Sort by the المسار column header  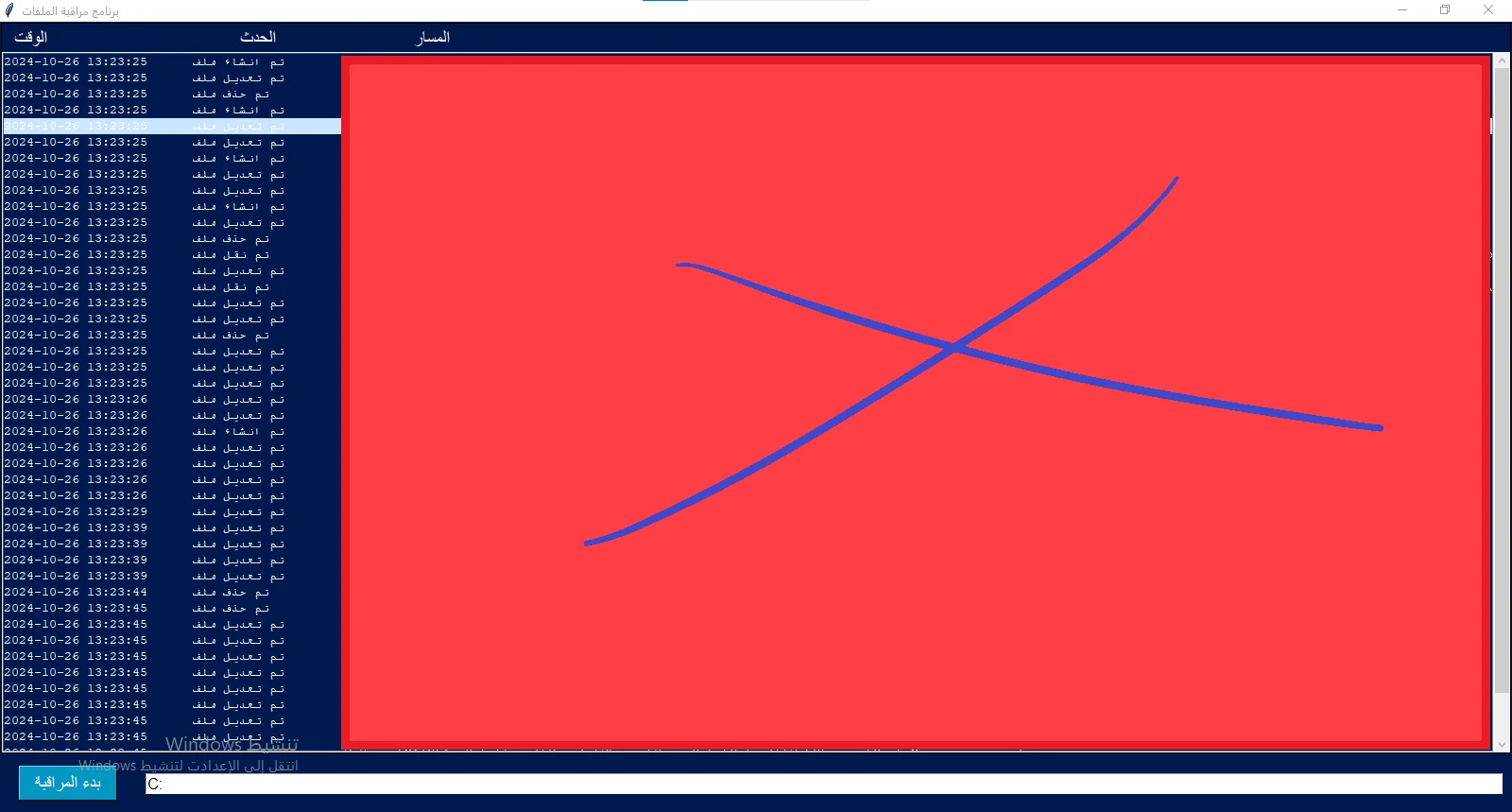click(x=434, y=37)
